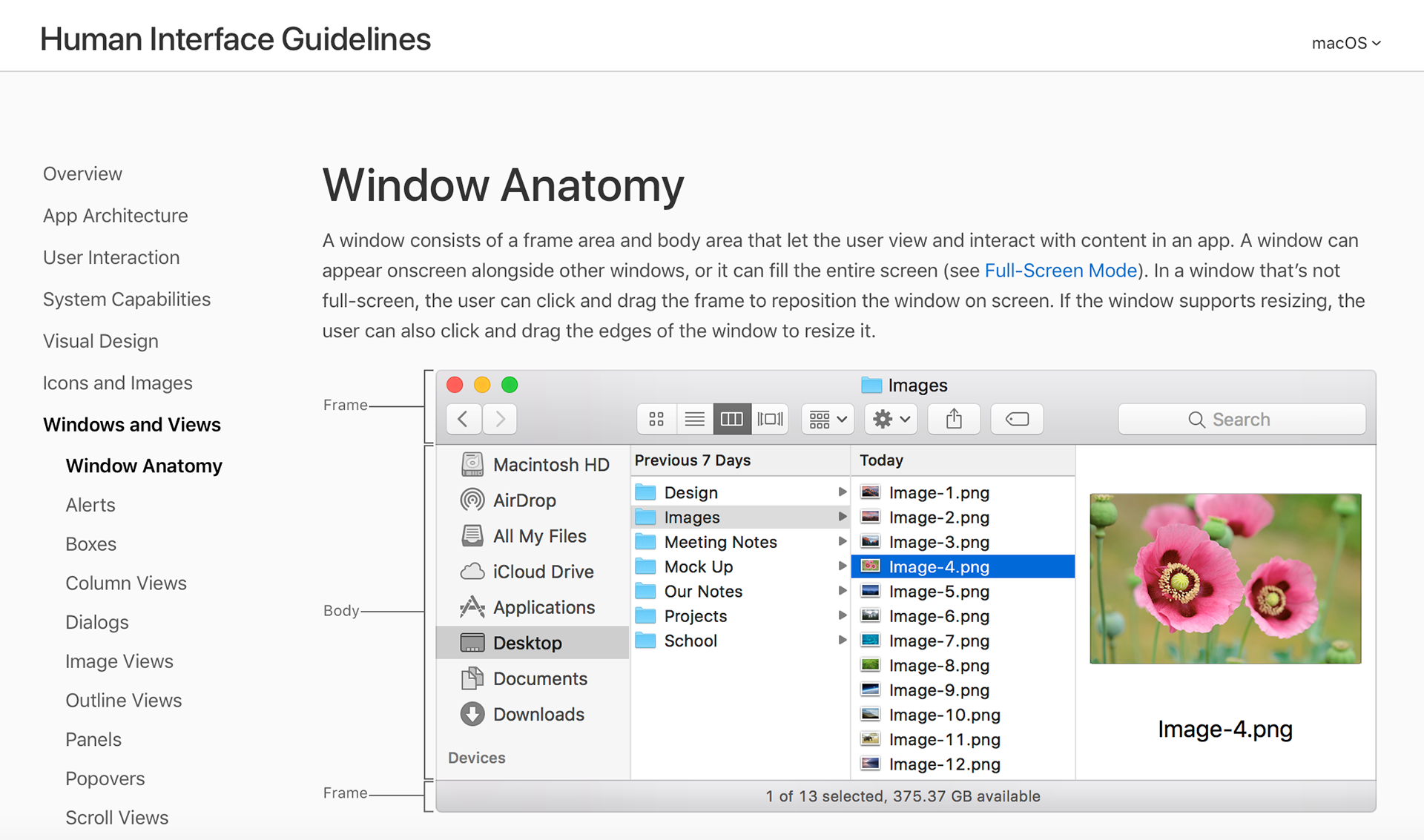The image size is (1424, 840).
Task: Select the Images folder row
Action: 740,517
